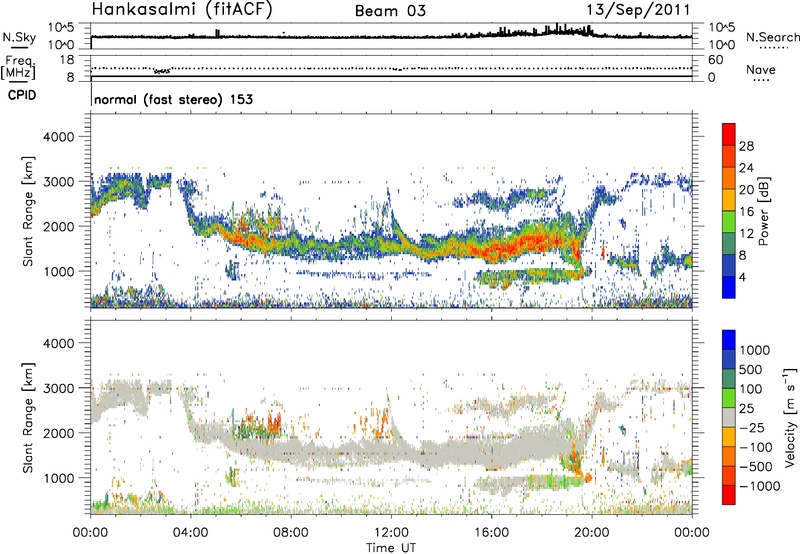
Task: Click the '16:00' time axis tick
Action: point(491,533)
